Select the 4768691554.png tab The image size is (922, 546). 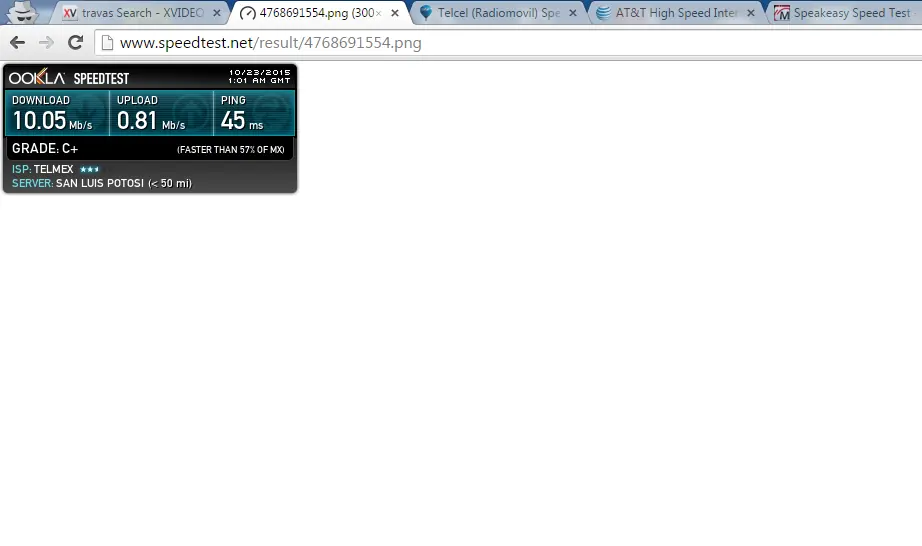click(x=320, y=13)
